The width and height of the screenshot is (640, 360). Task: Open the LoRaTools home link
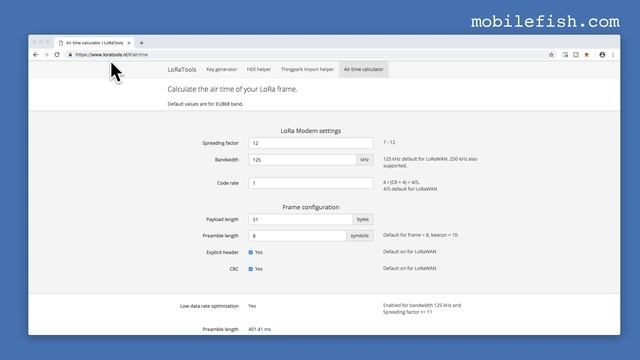click(182, 69)
